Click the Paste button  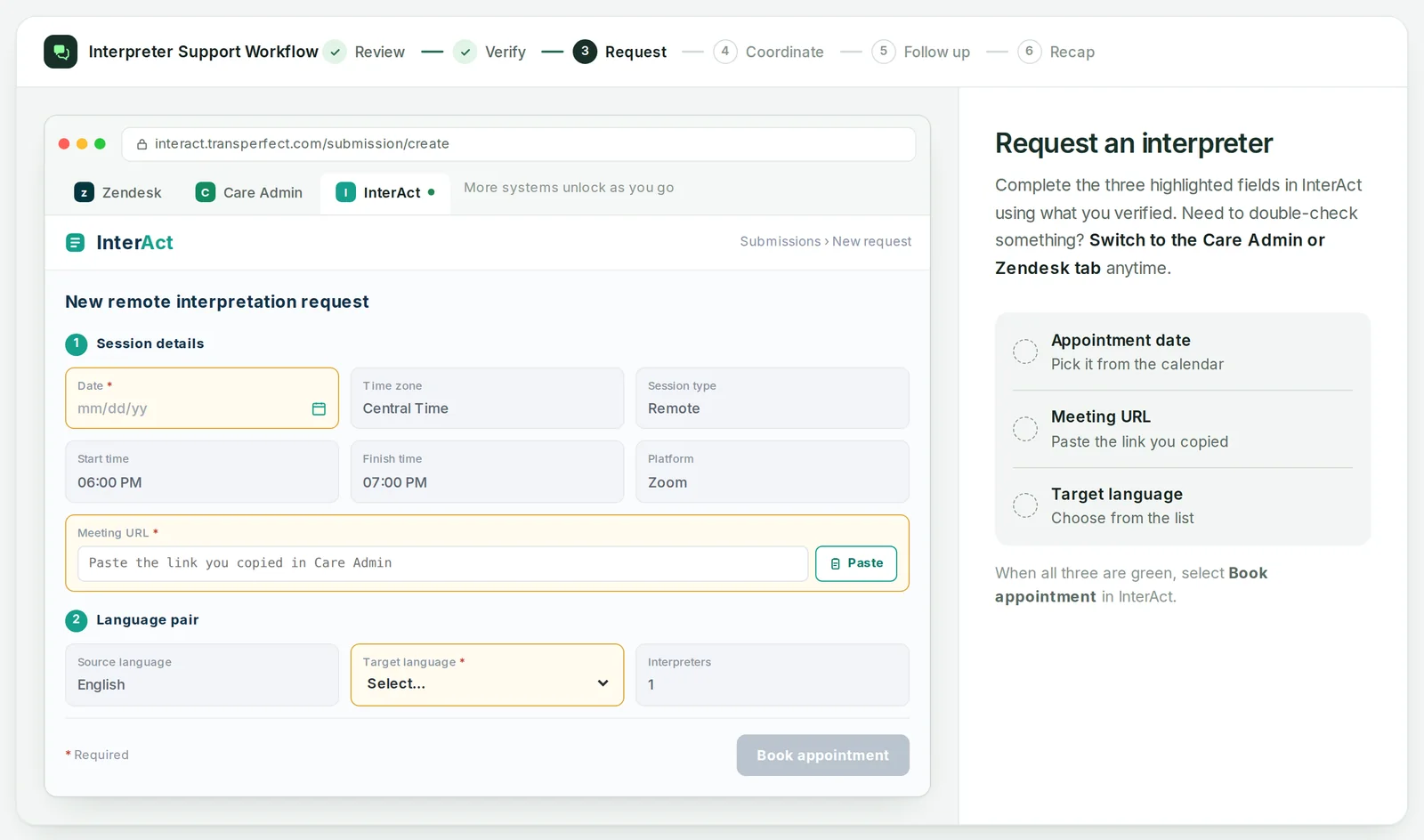[856, 563]
